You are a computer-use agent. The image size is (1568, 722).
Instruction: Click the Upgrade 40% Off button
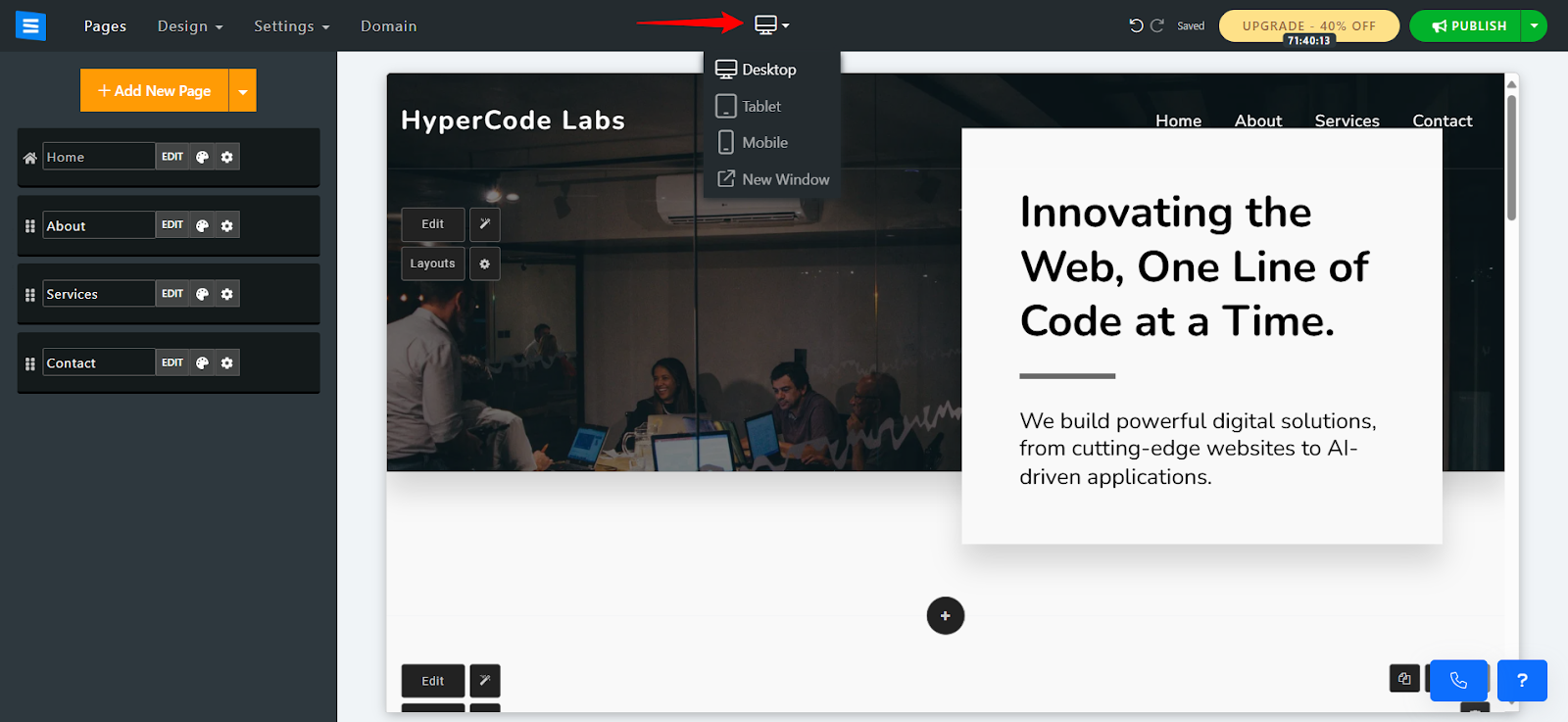pyautogui.click(x=1309, y=25)
